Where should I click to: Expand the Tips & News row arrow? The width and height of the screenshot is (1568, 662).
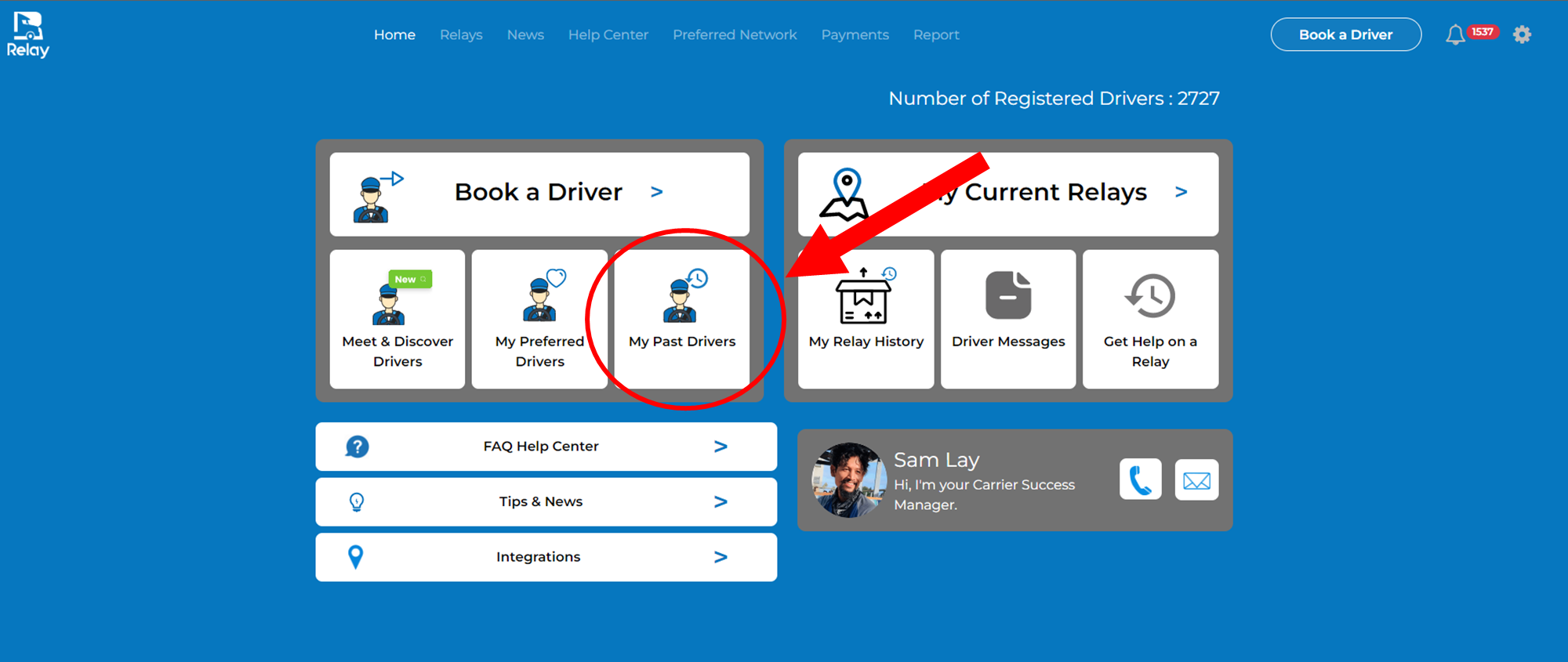click(x=720, y=502)
